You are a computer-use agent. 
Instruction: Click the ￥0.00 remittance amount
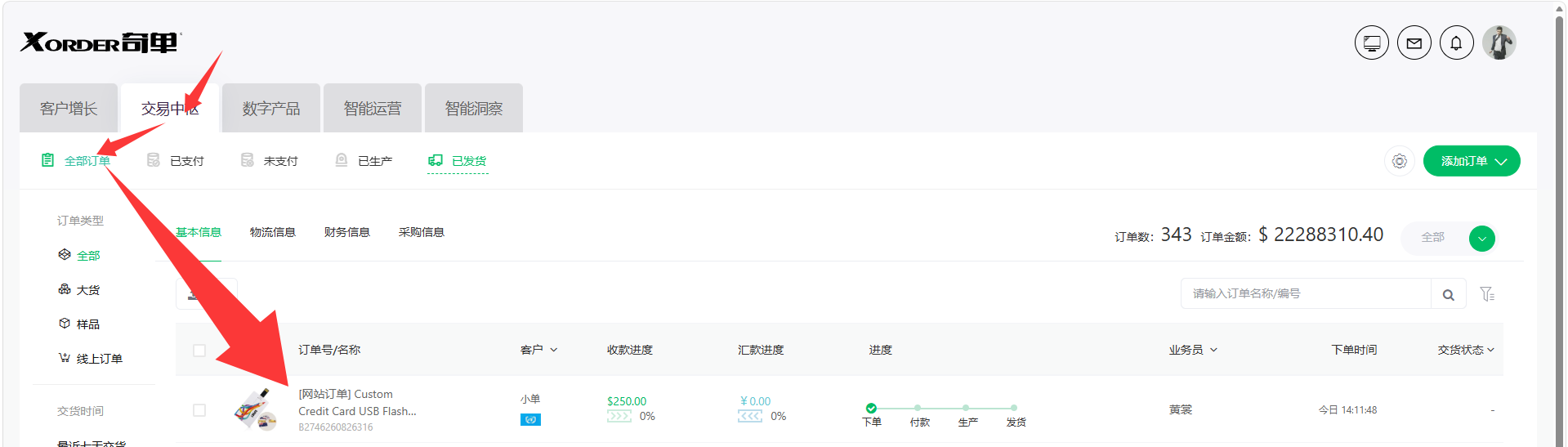[755, 401]
